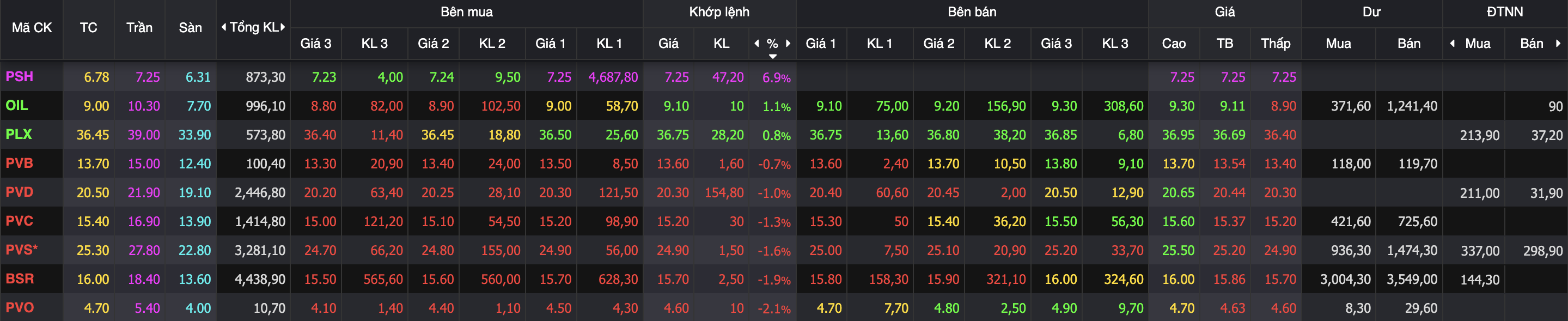
Task: Click PVO total volume 10,70
Action: tap(269, 308)
